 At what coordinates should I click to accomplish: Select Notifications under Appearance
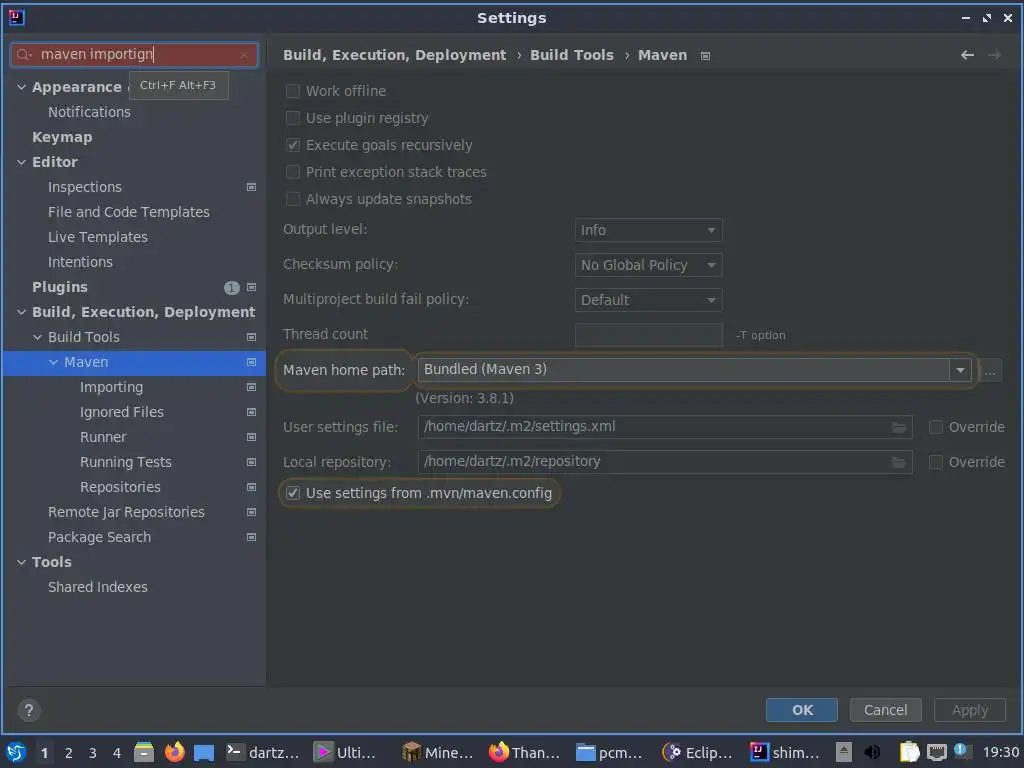[x=89, y=112]
